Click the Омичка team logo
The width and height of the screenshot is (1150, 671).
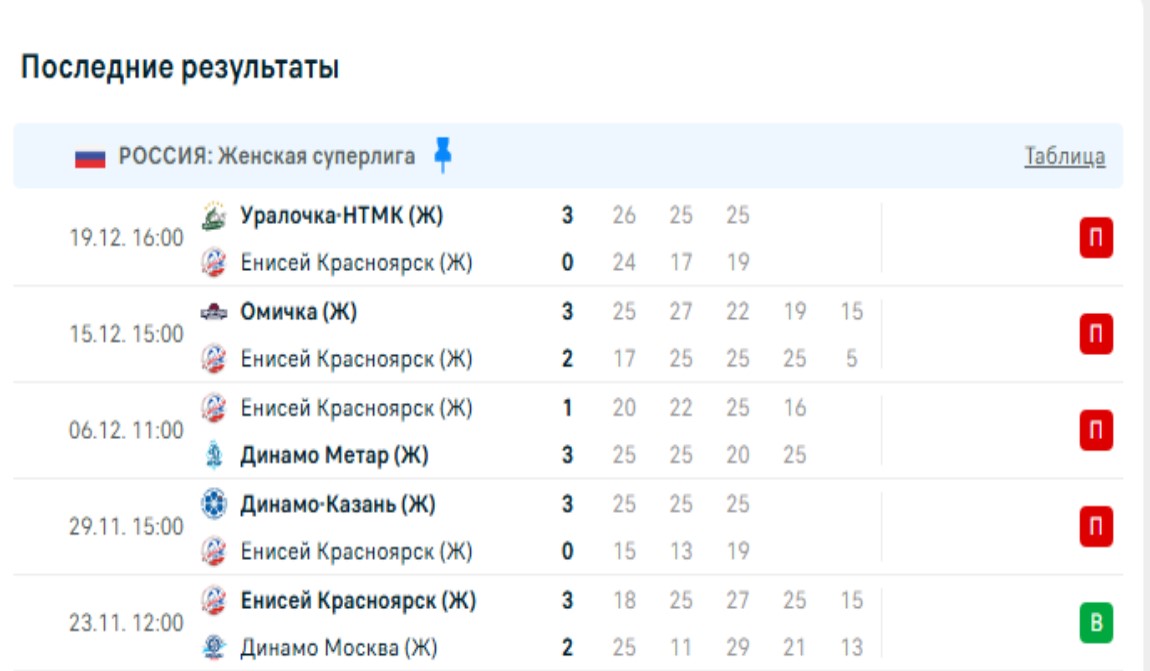click(214, 312)
